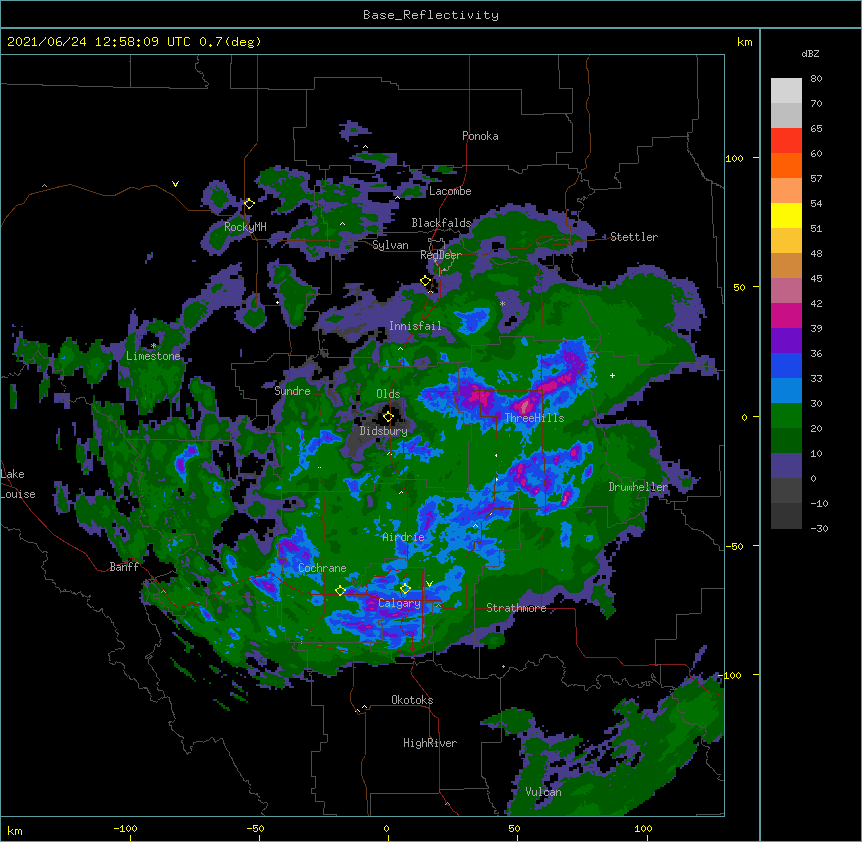Pick the green 30 dBZ legend swatch

click(x=786, y=416)
